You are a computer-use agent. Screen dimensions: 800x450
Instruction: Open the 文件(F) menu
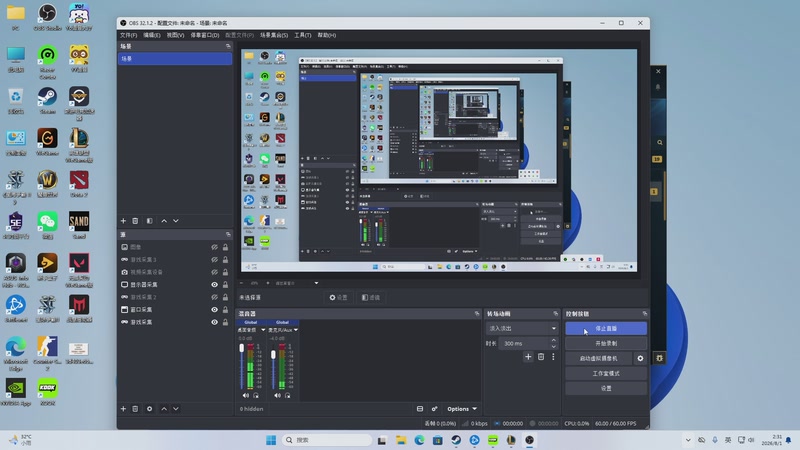[129, 35]
